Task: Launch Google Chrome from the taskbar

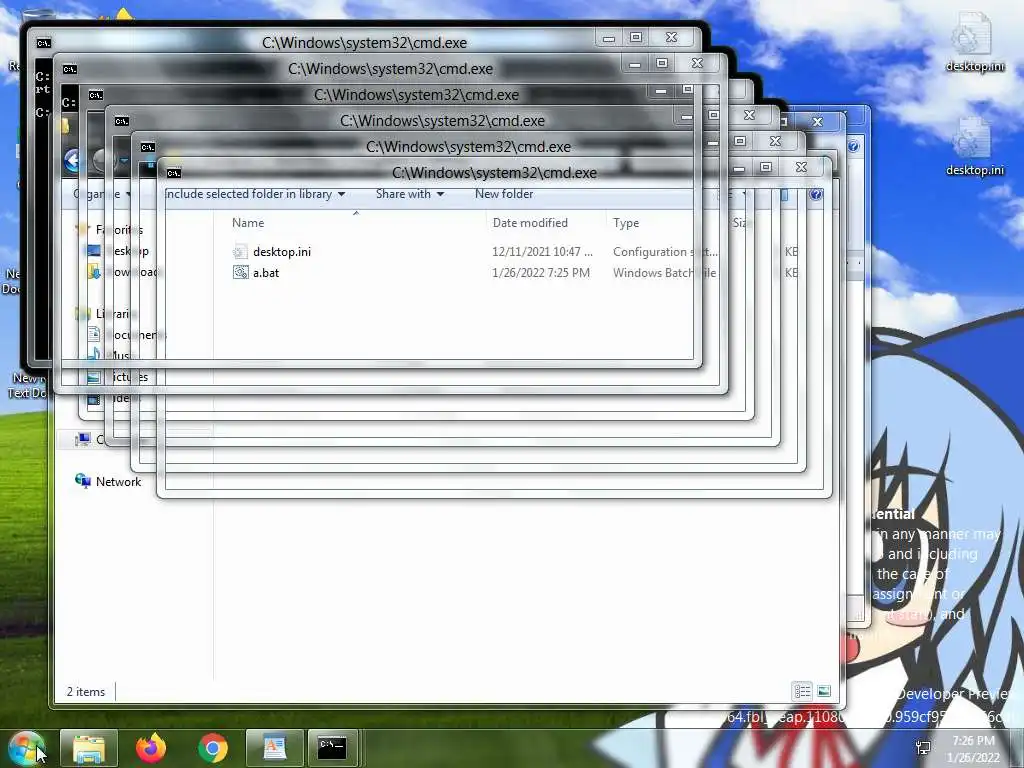Action: [x=213, y=748]
